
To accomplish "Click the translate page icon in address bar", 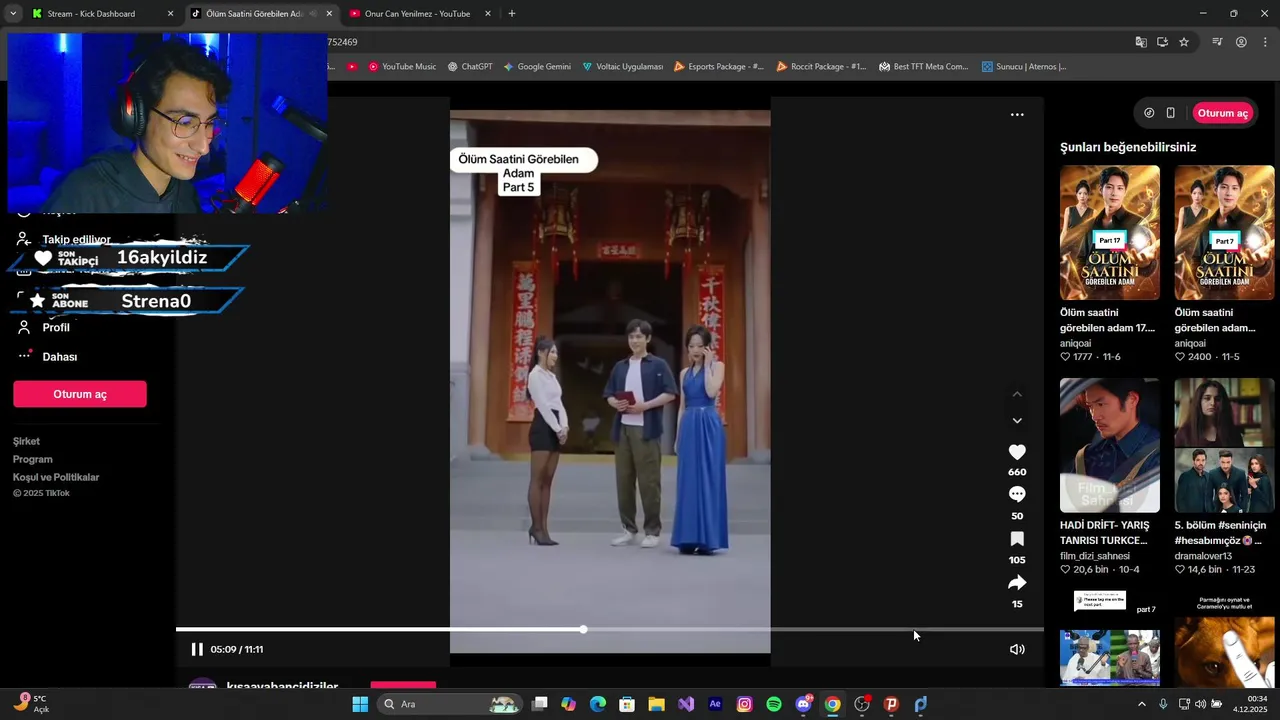I will click(x=1141, y=42).
